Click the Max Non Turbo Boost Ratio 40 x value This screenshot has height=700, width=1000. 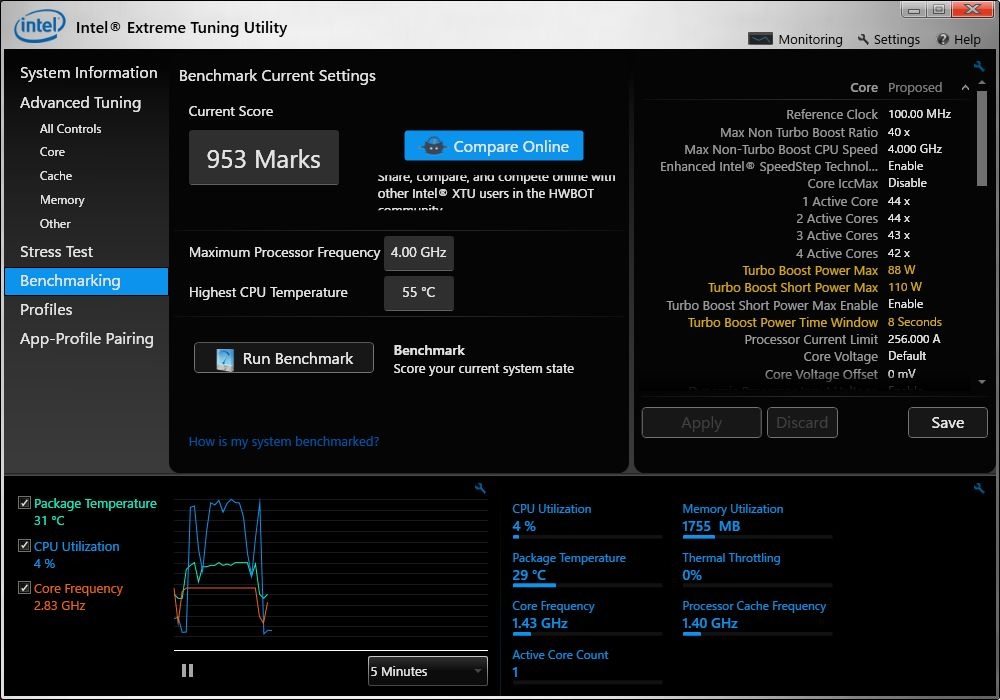click(x=899, y=133)
